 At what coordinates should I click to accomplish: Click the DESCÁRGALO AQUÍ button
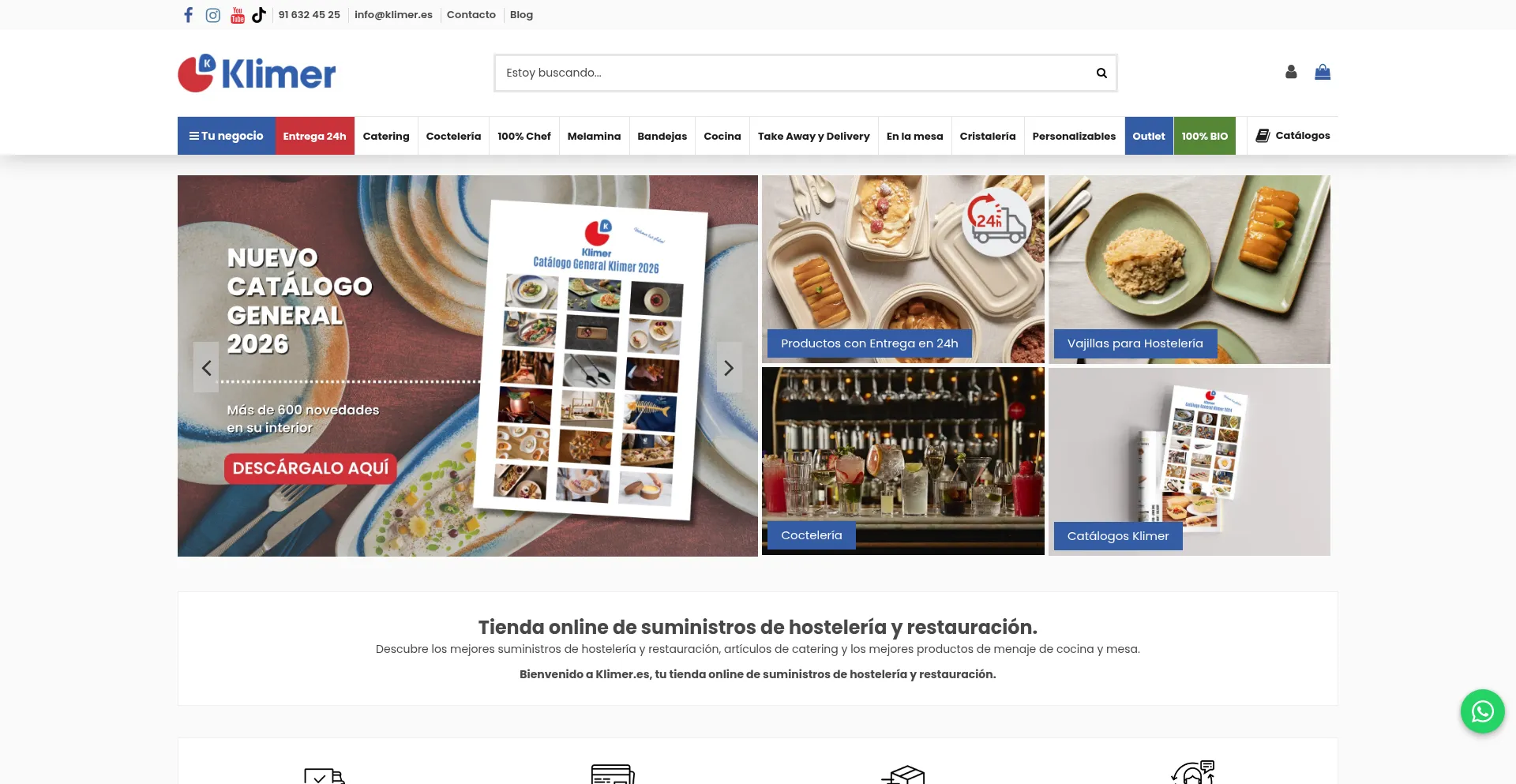pyautogui.click(x=311, y=468)
